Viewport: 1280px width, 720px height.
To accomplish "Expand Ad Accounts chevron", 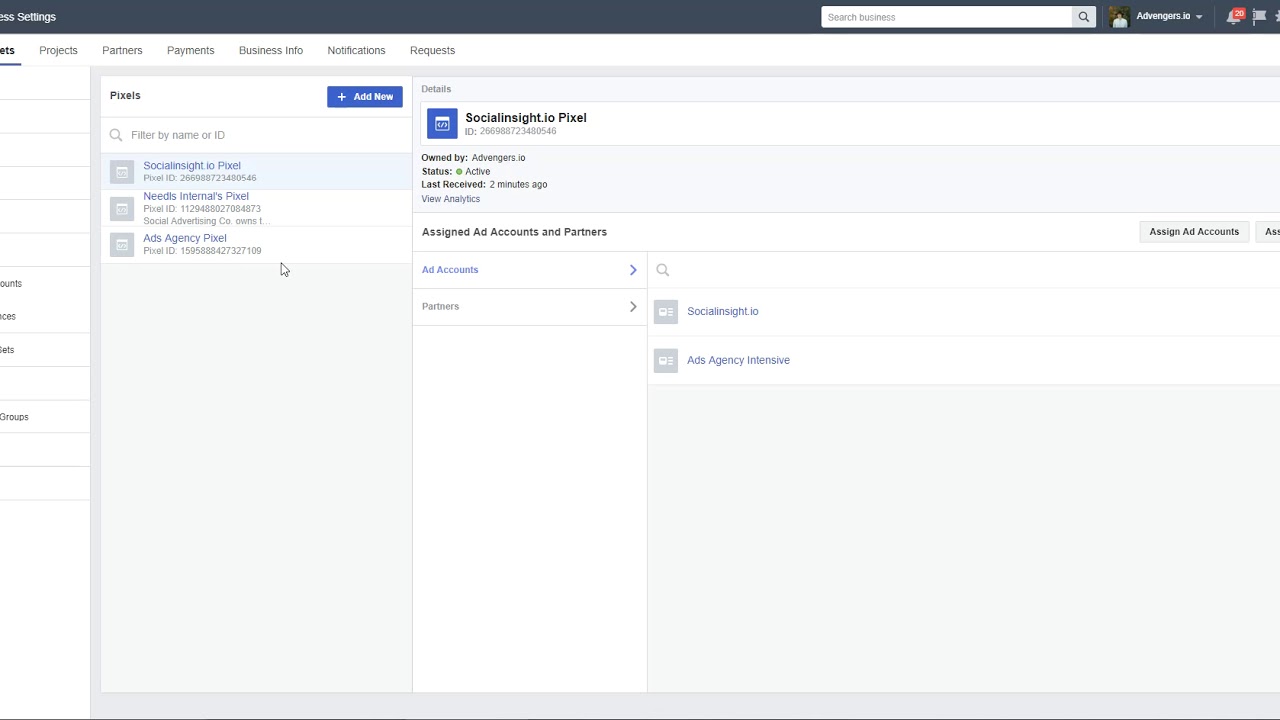I will pos(633,270).
